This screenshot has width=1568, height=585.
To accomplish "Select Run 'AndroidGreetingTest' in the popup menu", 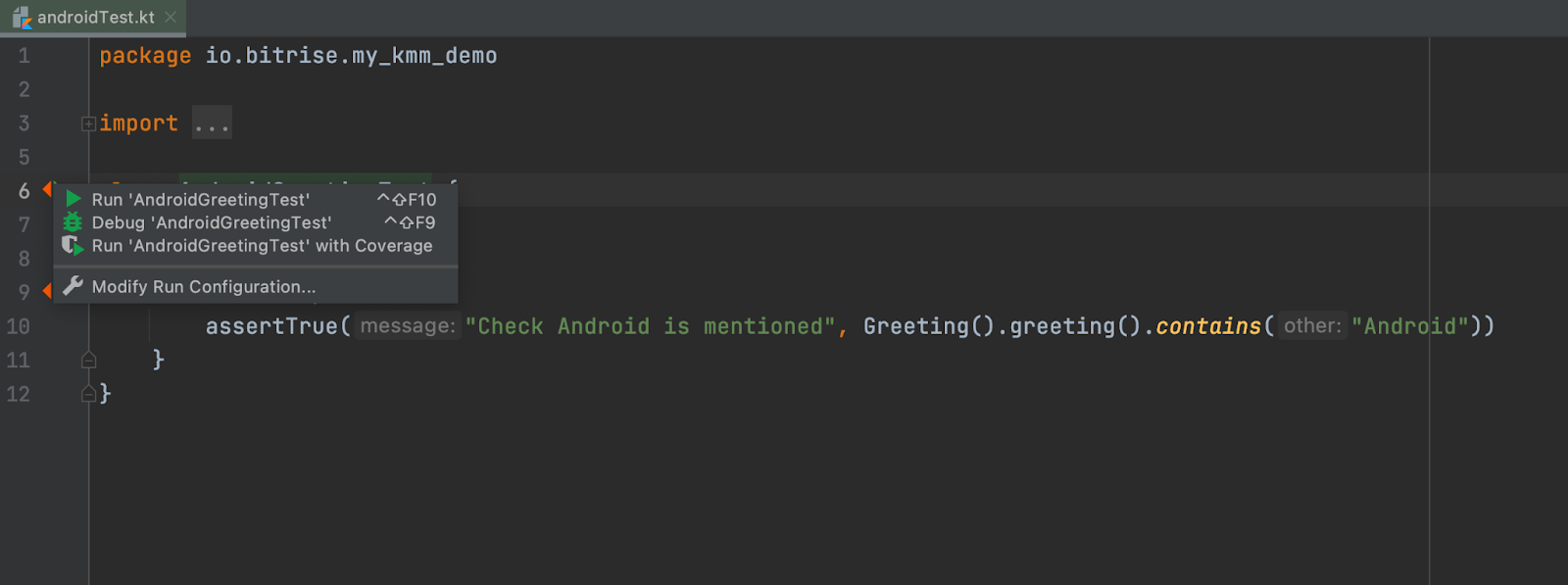I will (x=200, y=198).
